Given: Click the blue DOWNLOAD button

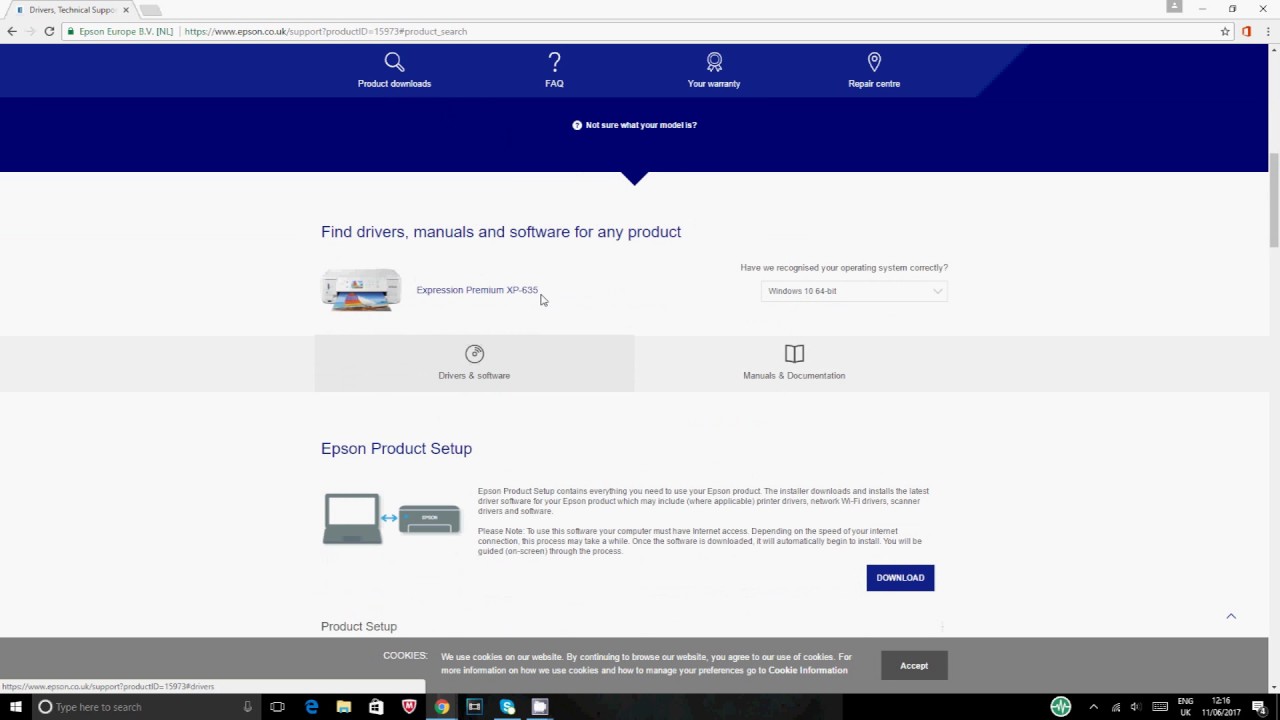Looking at the screenshot, I should pos(900,577).
